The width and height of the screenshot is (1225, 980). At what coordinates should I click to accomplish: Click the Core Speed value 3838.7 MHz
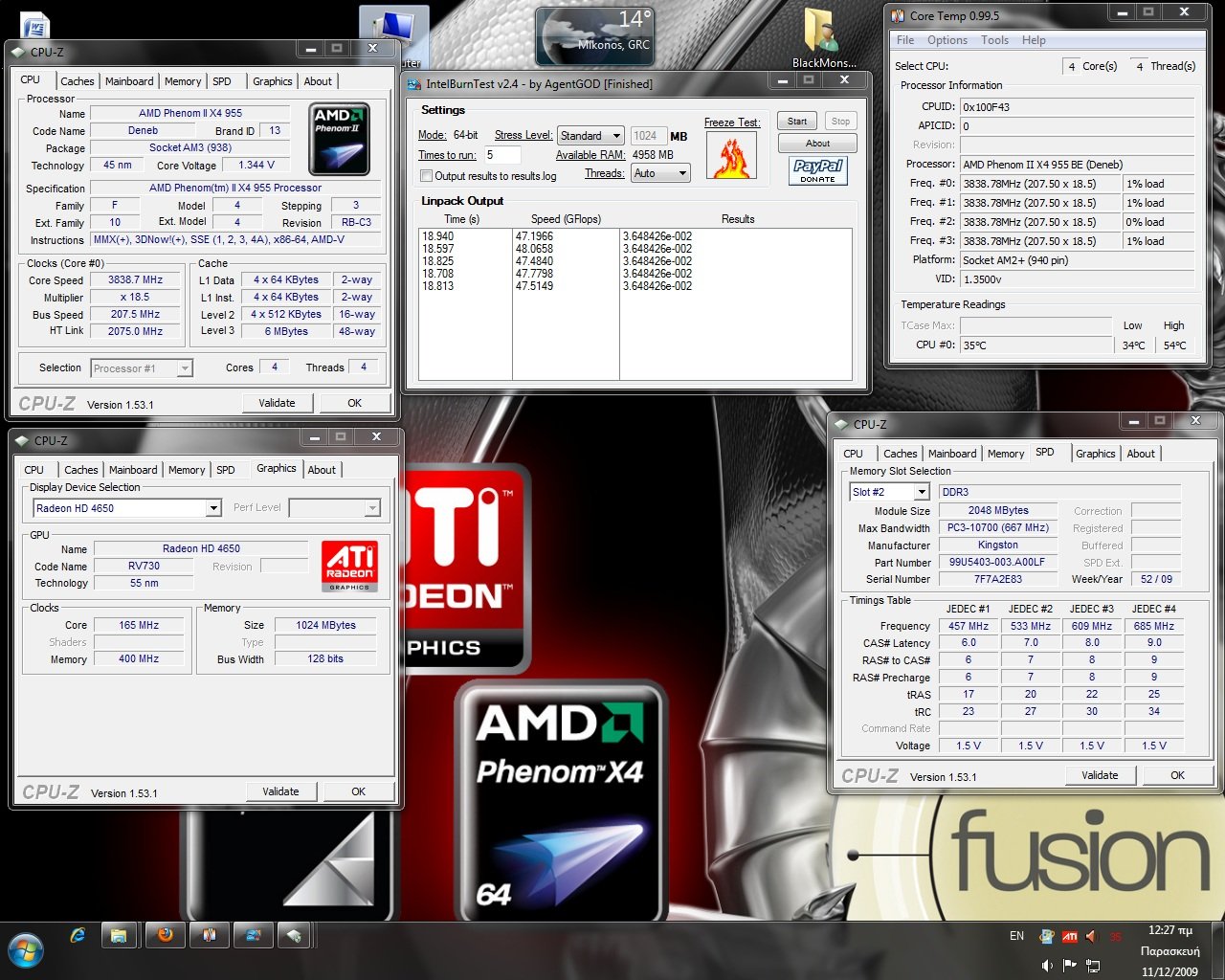136,280
